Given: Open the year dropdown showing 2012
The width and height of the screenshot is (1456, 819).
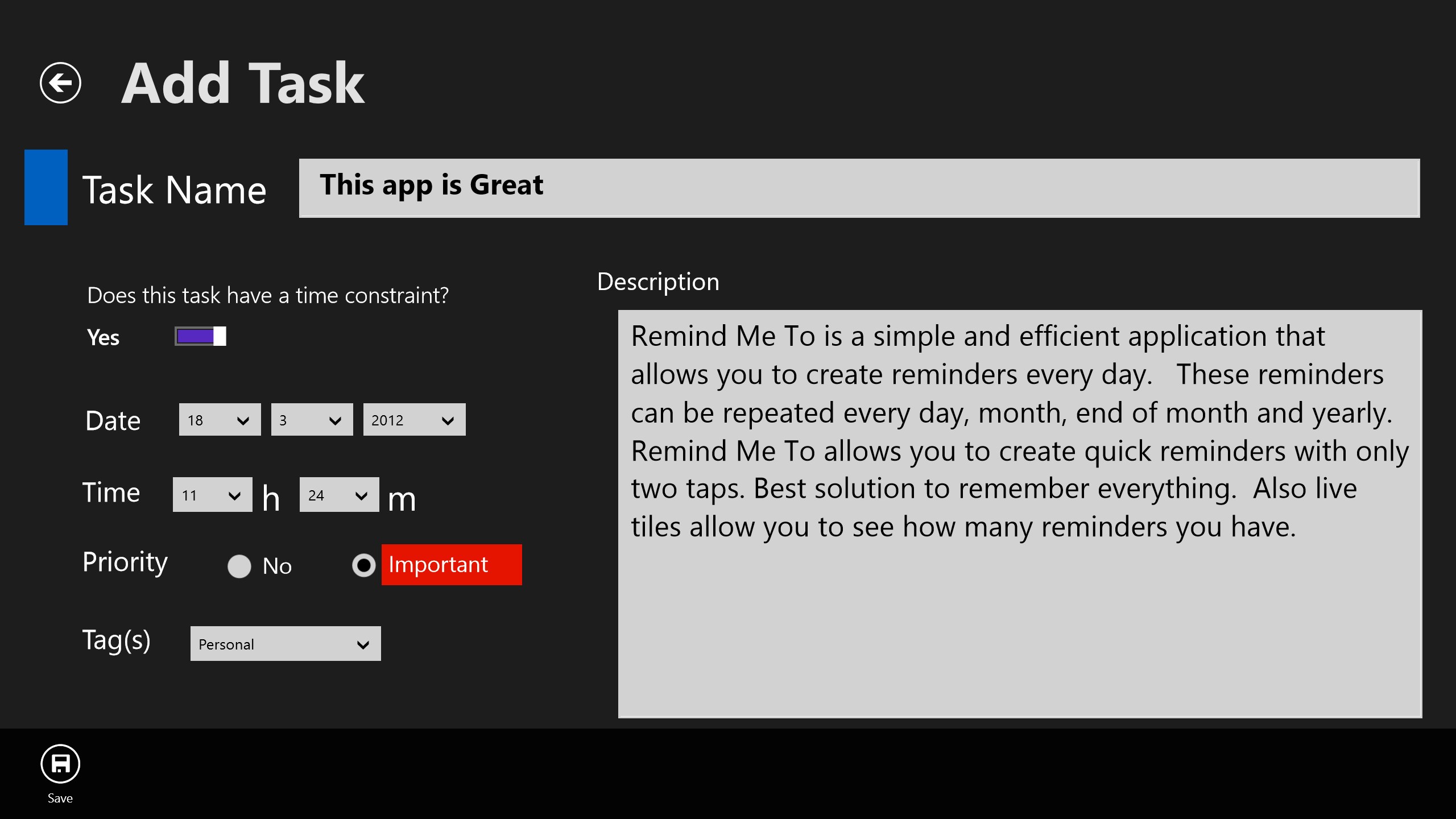Looking at the screenshot, I should [414, 420].
